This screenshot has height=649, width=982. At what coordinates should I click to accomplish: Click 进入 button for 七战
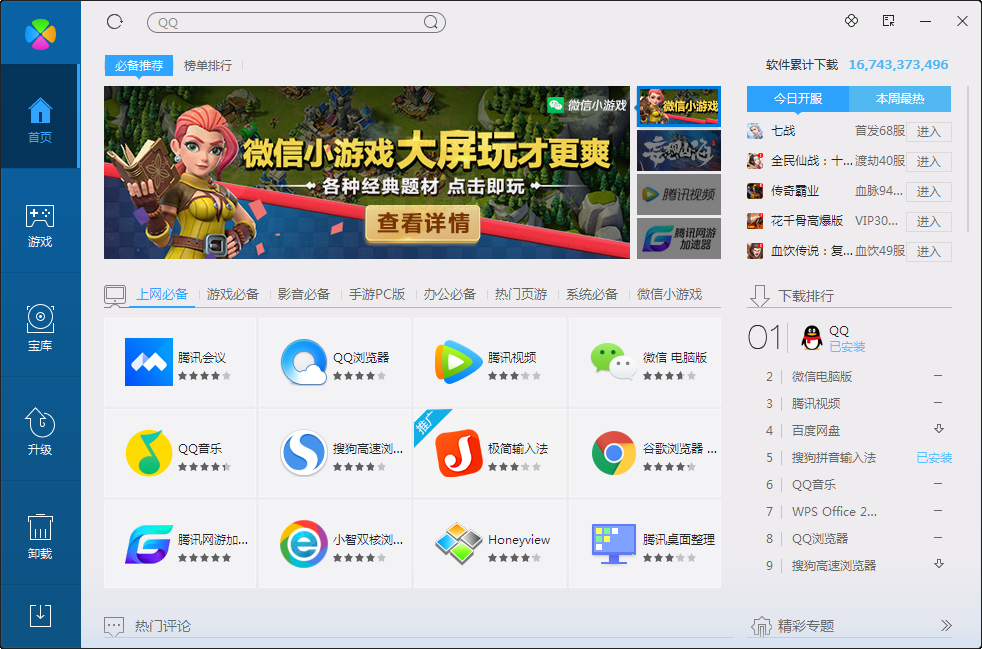(x=929, y=132)
